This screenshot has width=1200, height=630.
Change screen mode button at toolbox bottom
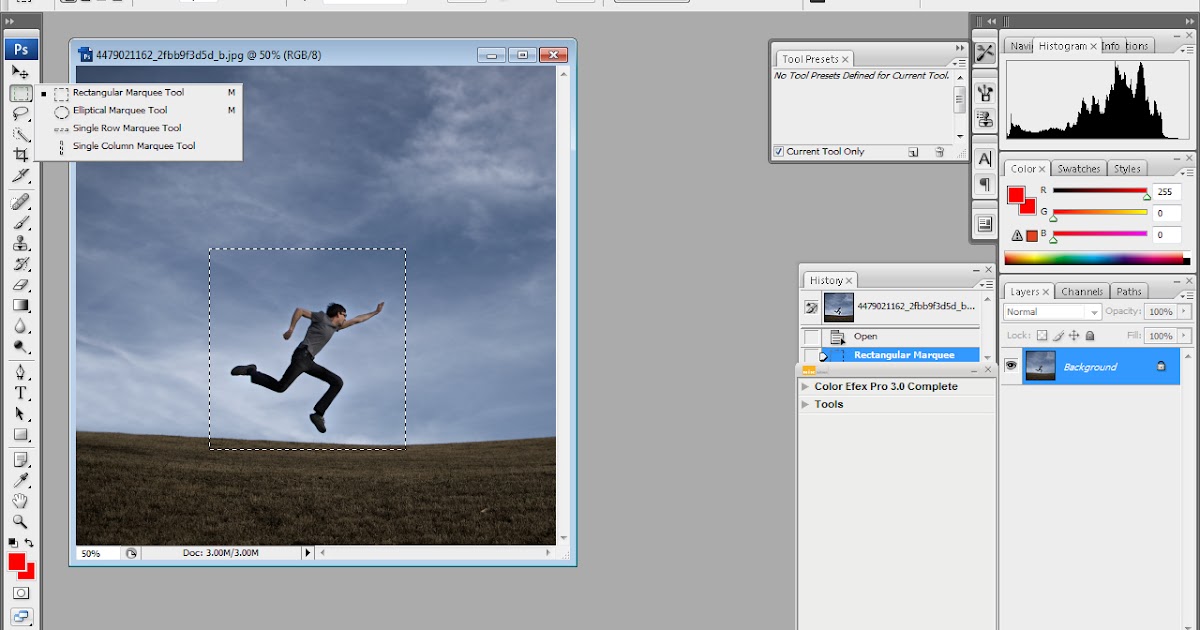click(x=21, y=616)
